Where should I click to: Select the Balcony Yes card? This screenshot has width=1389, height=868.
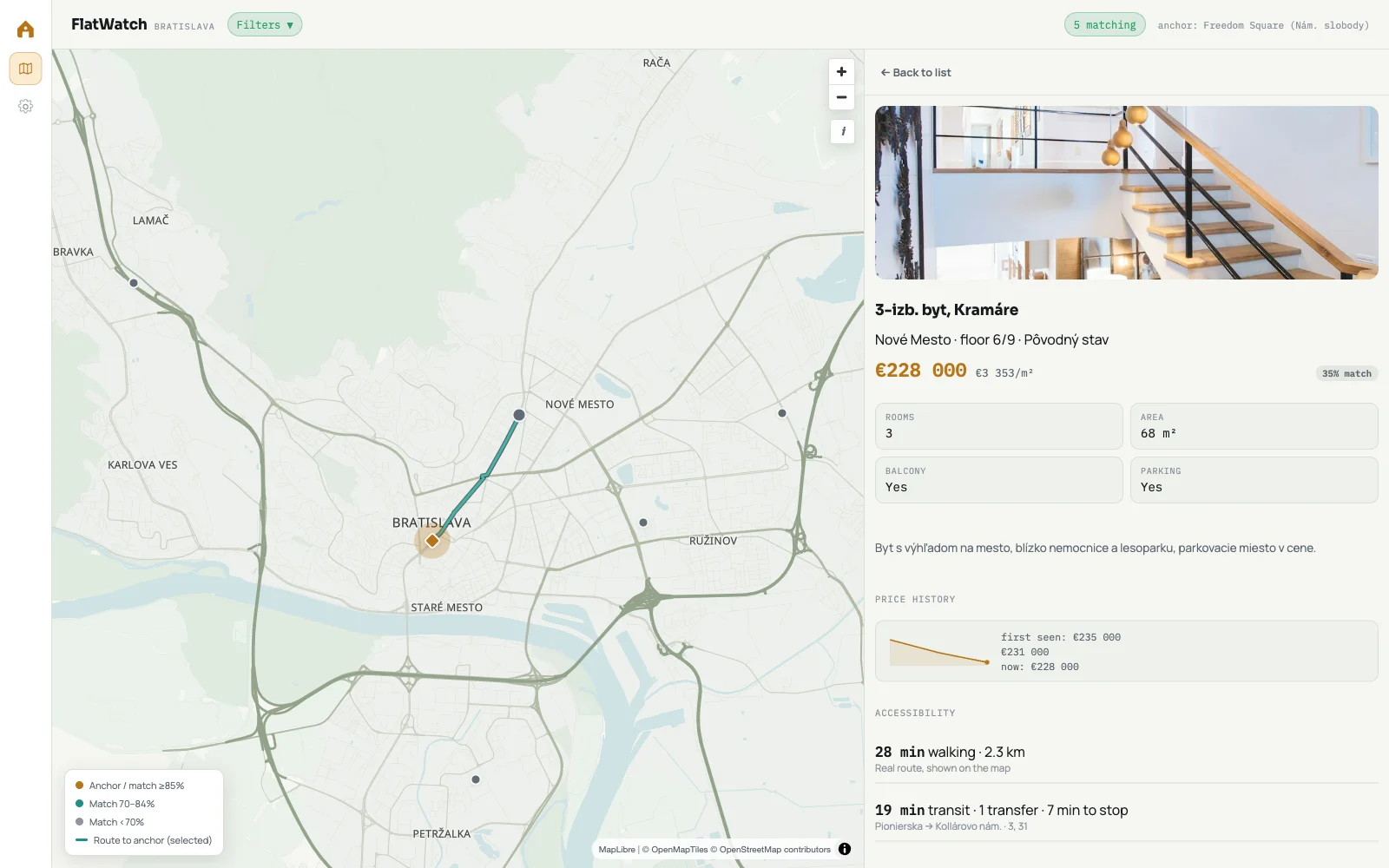(998, 480)
